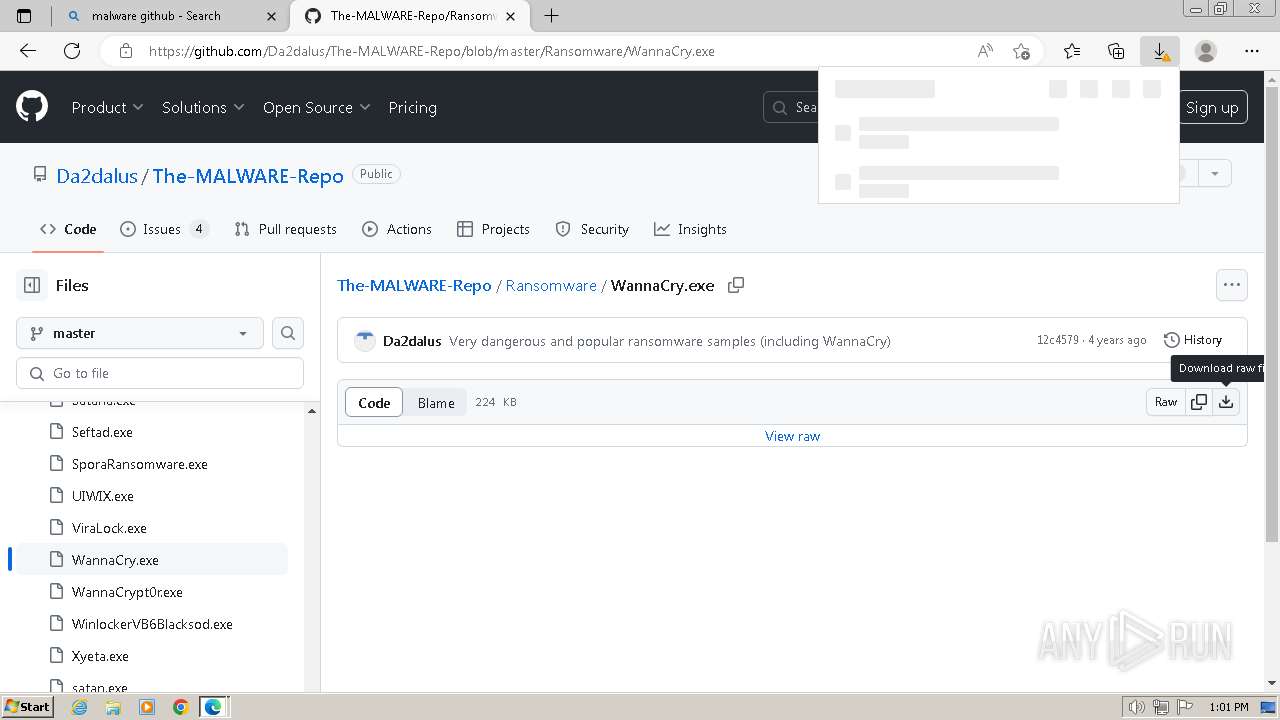
Task: Open The-MALWARE-Repo repository title link
Action: [248, 175]
